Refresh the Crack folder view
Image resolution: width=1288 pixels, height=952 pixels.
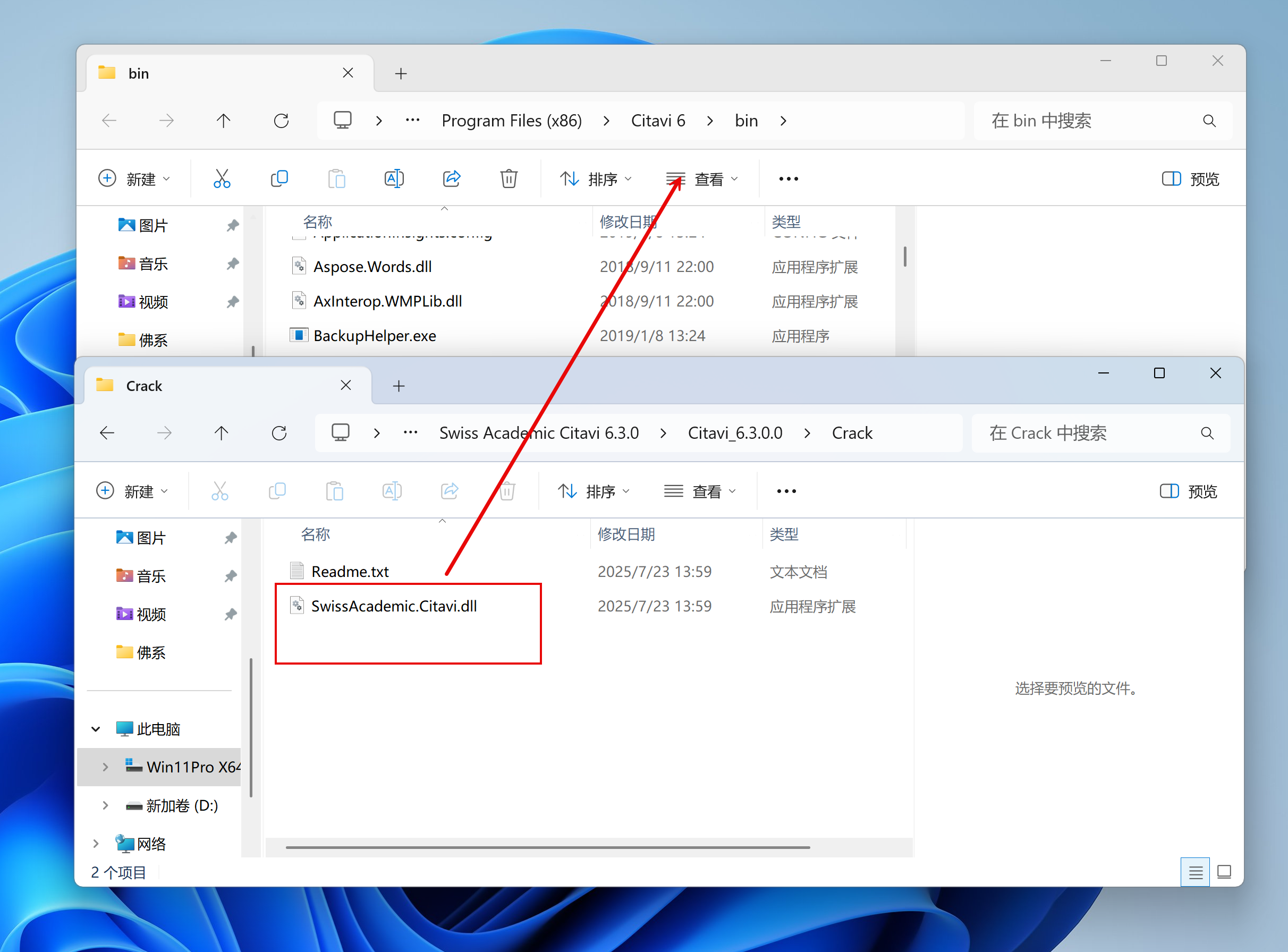pyautogui.click(x=279, y=433)
